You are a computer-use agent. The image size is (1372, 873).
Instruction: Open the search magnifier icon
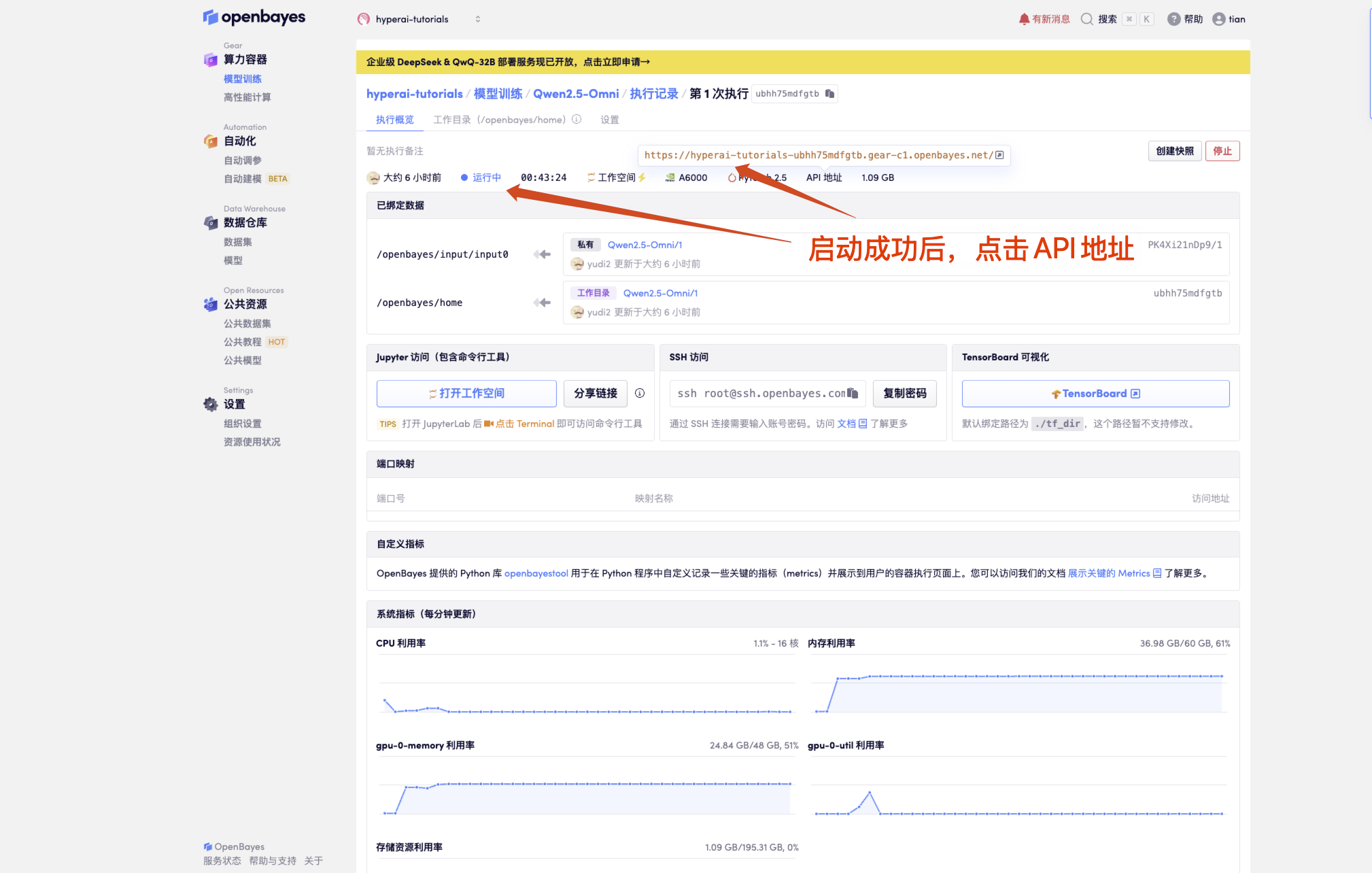(x=1087, y=19)
